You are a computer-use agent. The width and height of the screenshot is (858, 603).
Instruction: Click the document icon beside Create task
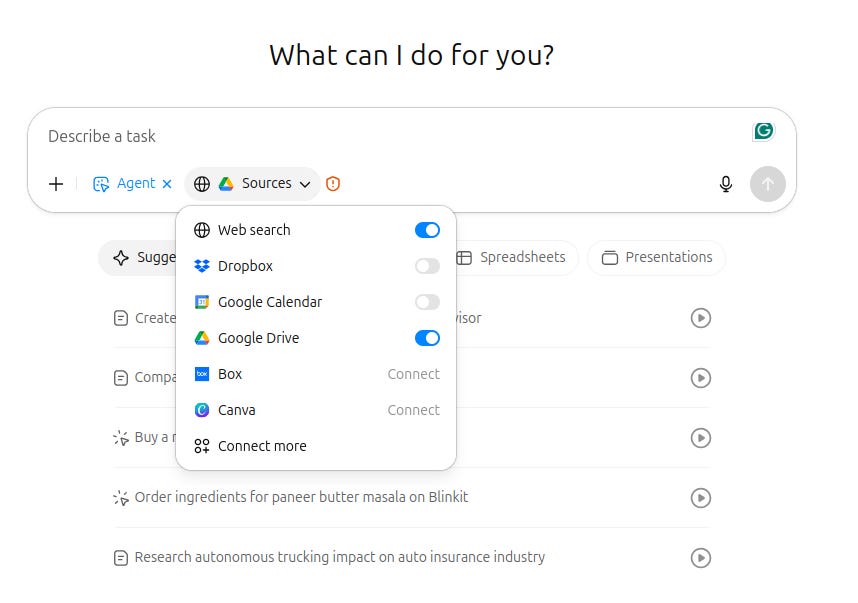[x=120, y=318]
